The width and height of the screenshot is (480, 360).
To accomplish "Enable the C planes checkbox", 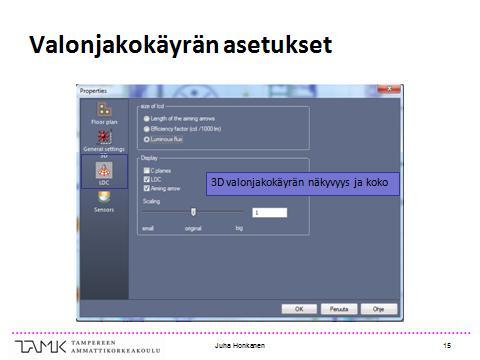I will [x=146, y=171].
